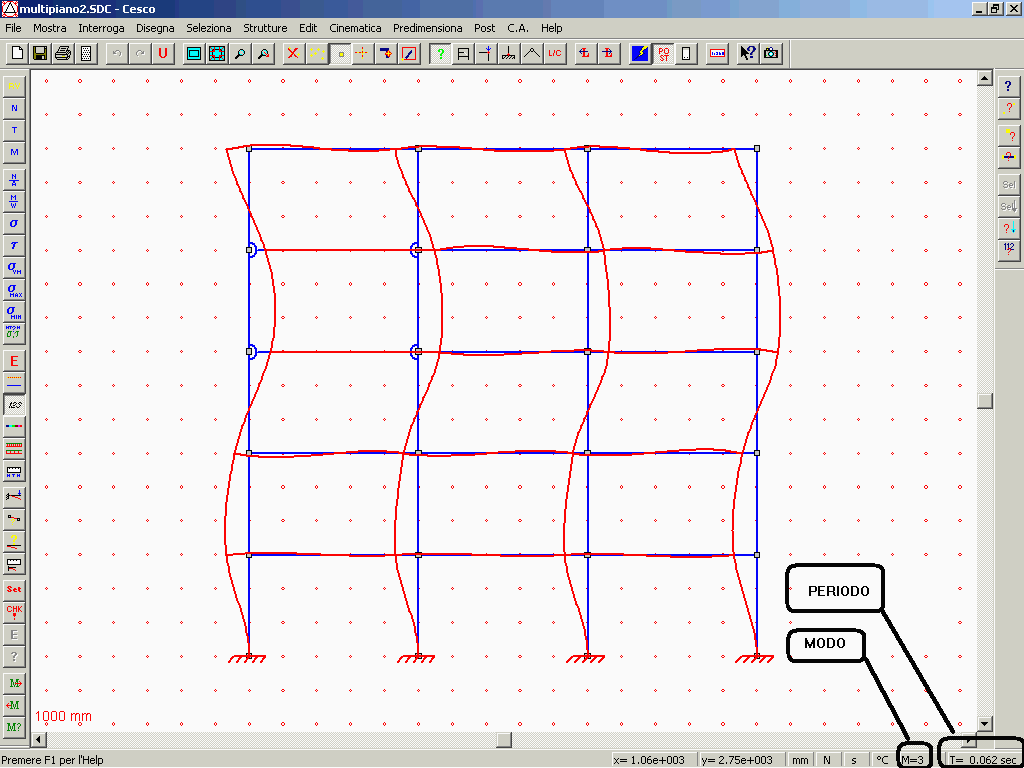This screenshot has height=768, width=1024.
Task: Click the camera snapshot icon
Action: (x=771, y=54)
